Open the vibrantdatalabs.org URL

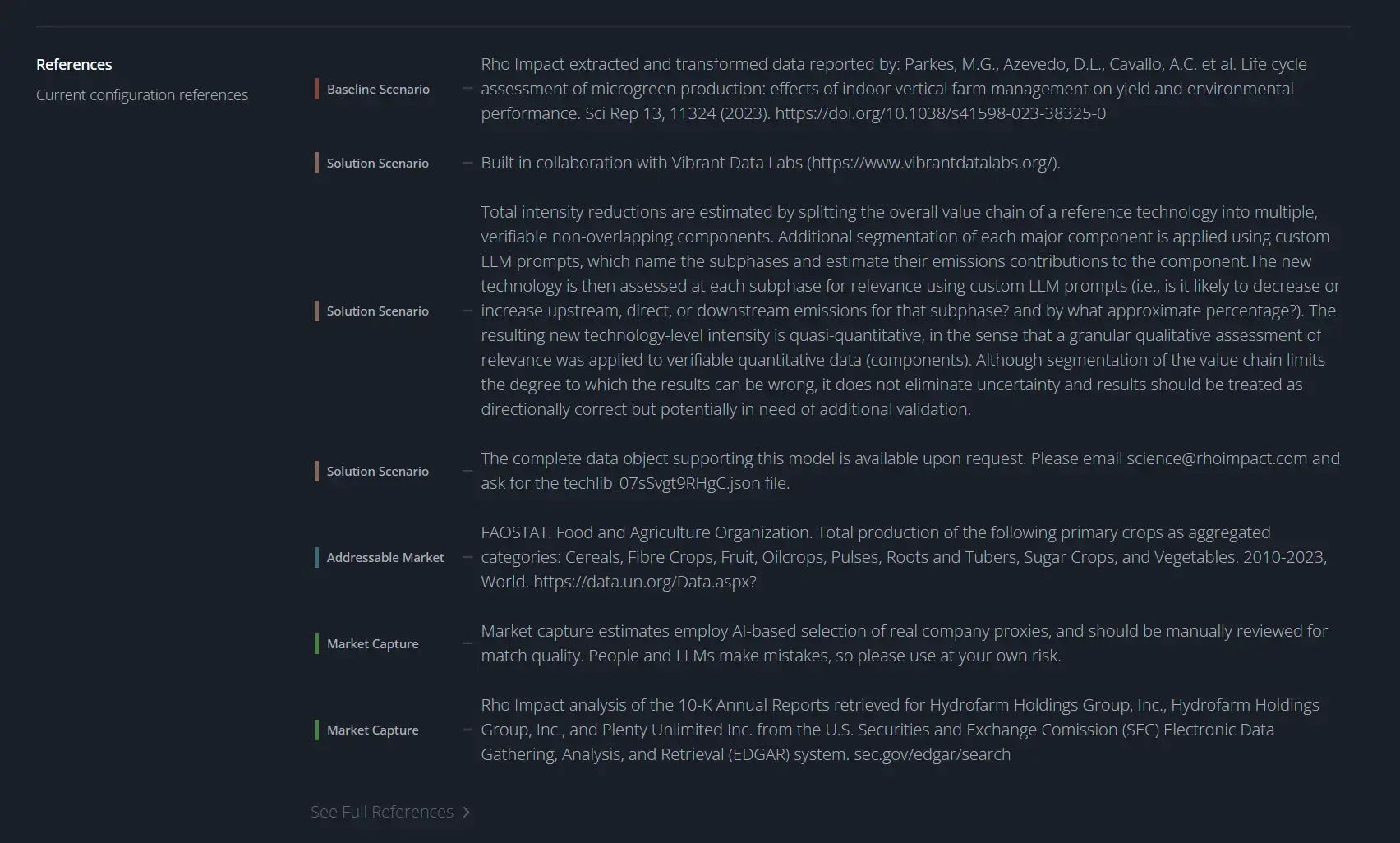pos(933,163)
